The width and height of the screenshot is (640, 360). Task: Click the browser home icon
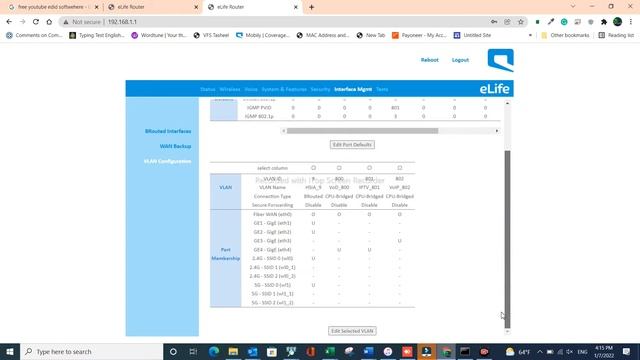point(49,22)
